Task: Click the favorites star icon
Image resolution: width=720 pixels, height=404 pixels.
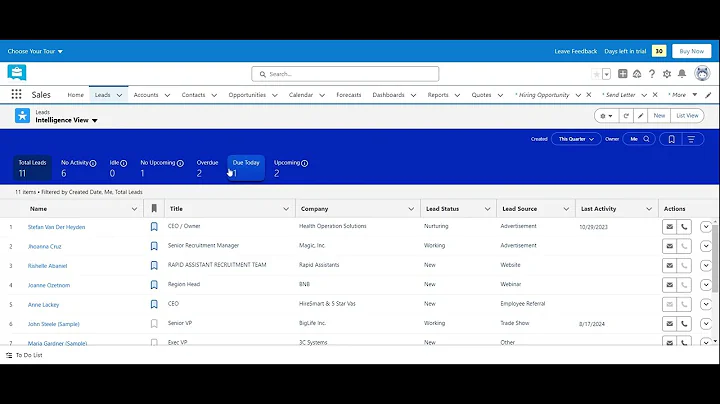Action: tap(596, 74)
